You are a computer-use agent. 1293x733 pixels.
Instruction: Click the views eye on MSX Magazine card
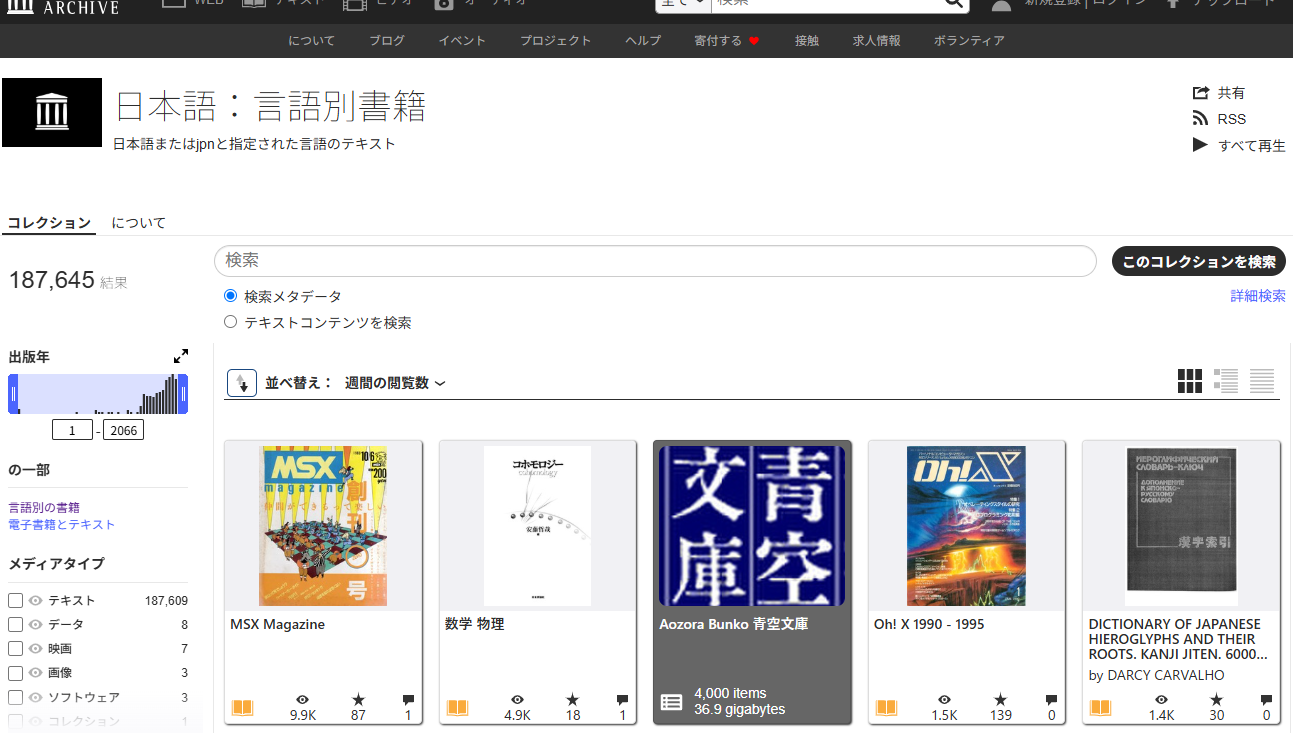click(x=303, y=700)
